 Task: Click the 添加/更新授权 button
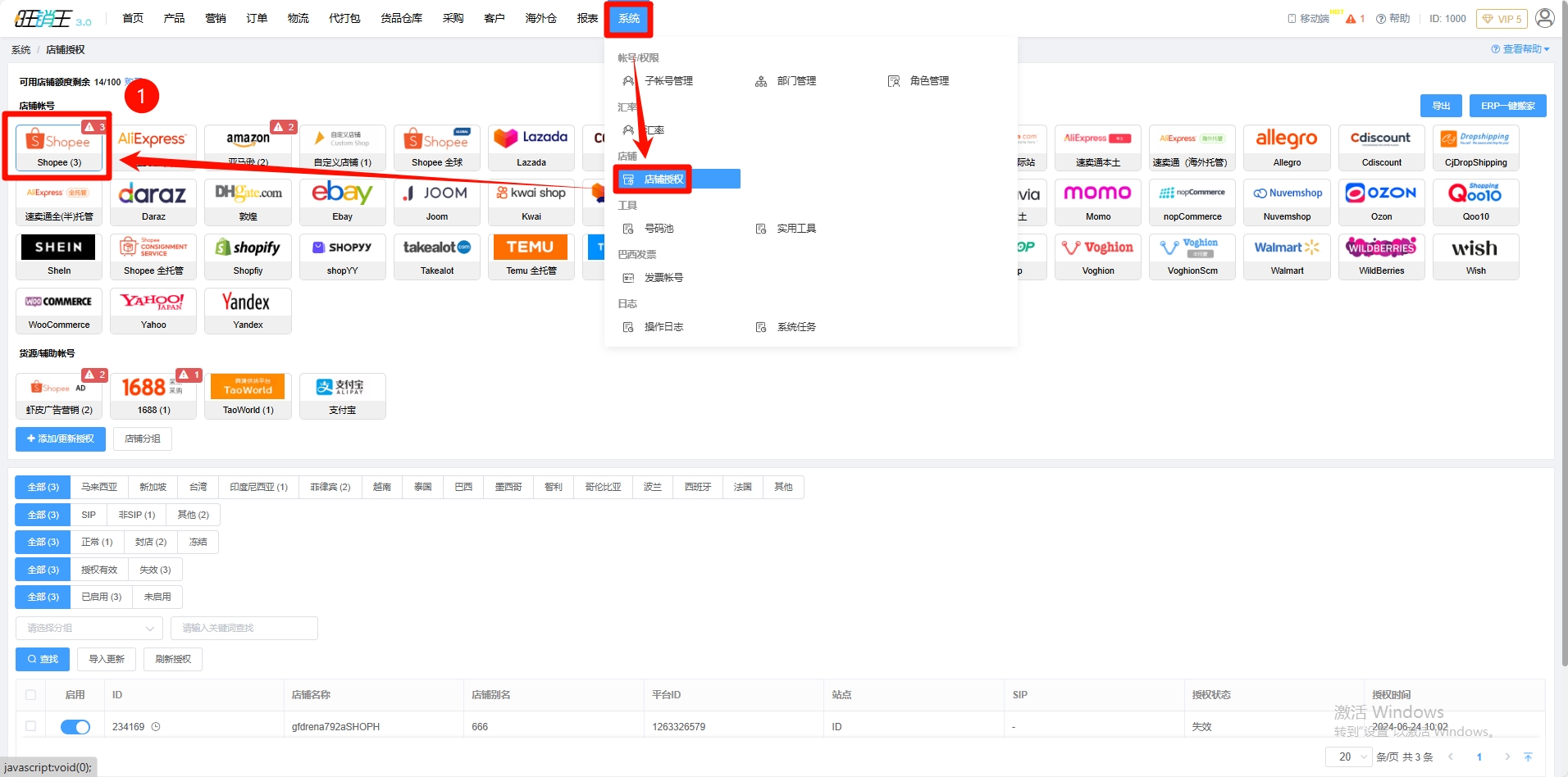coord(61,439)
